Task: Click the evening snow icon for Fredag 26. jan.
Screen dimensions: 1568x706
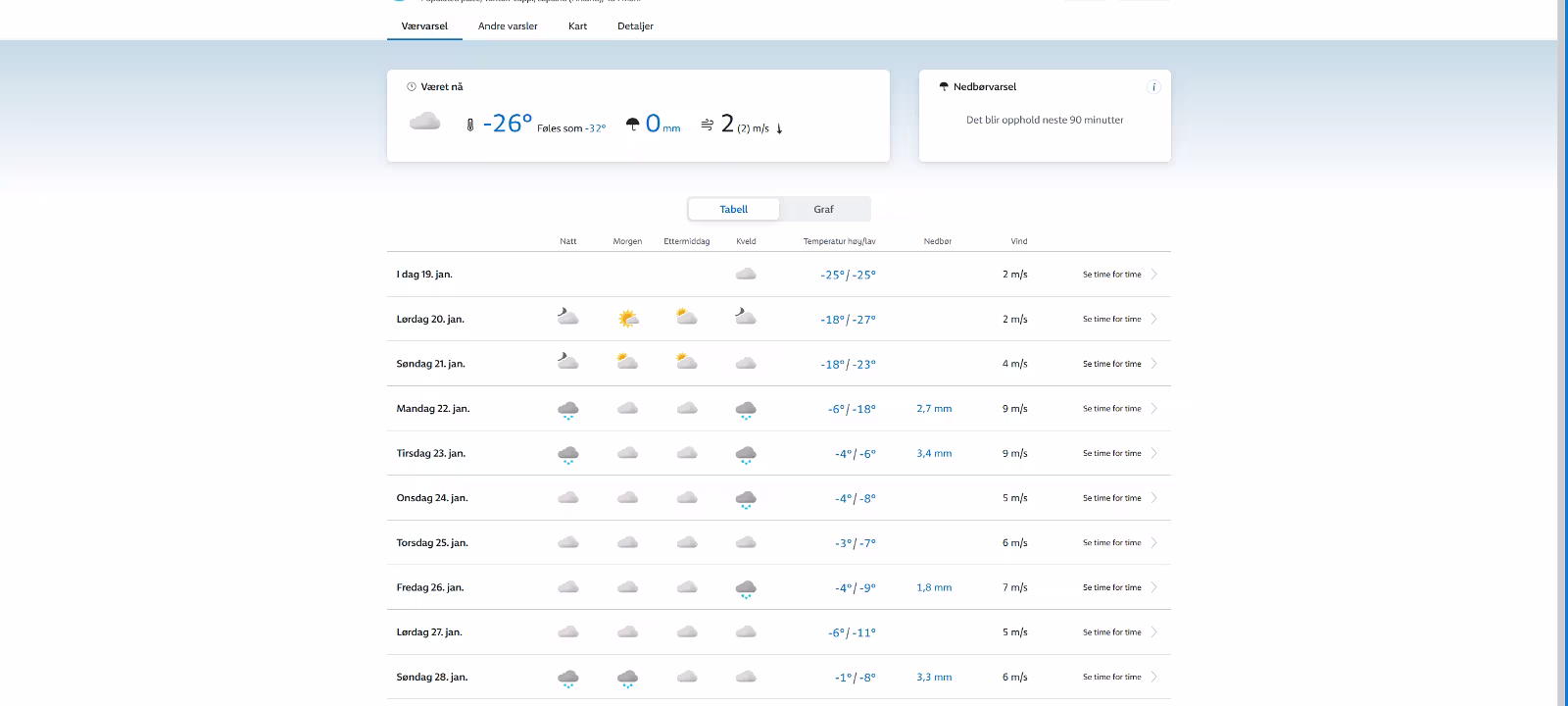Action: 746,588
